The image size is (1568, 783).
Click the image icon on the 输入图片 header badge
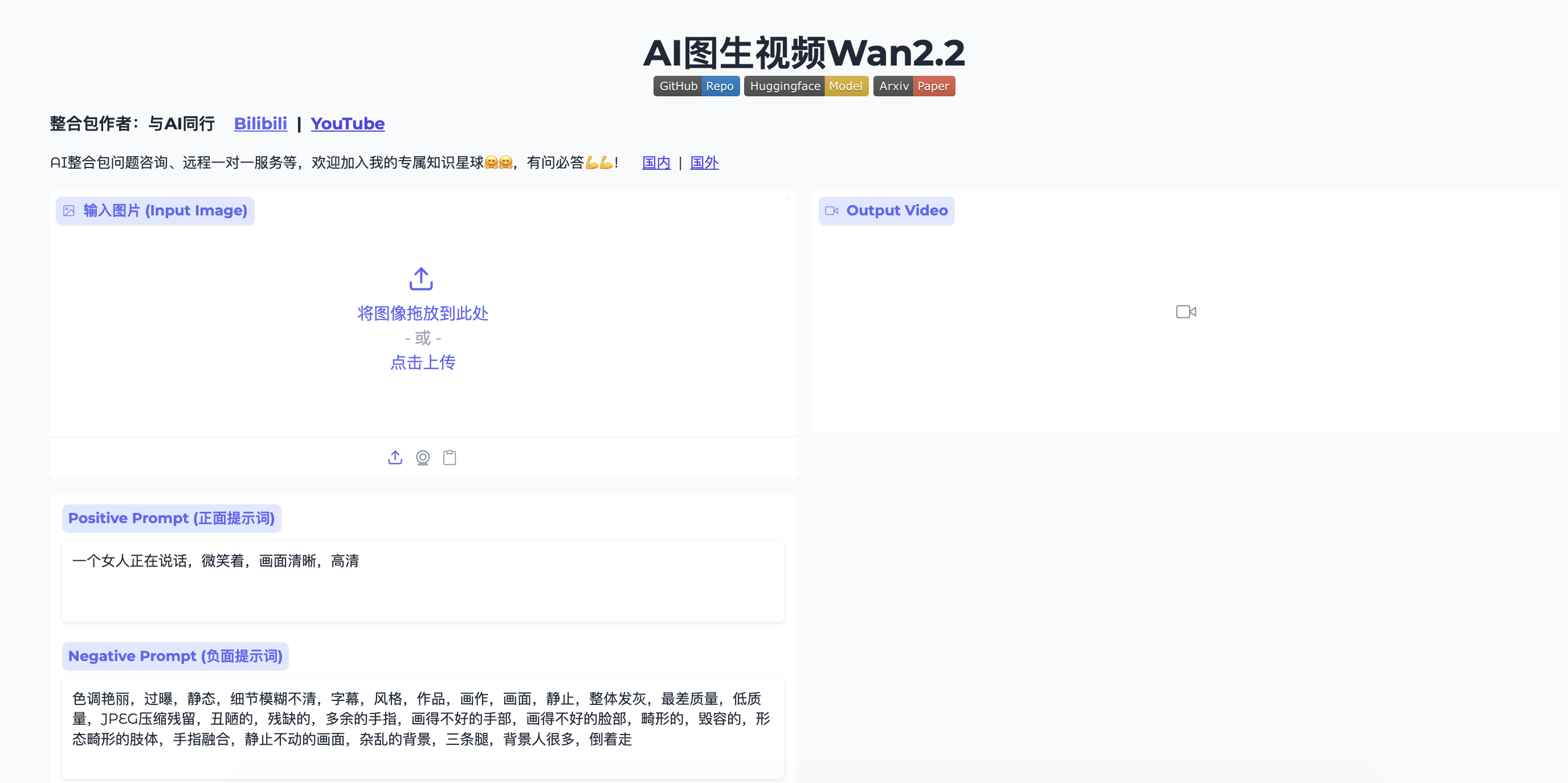[69, 211]
